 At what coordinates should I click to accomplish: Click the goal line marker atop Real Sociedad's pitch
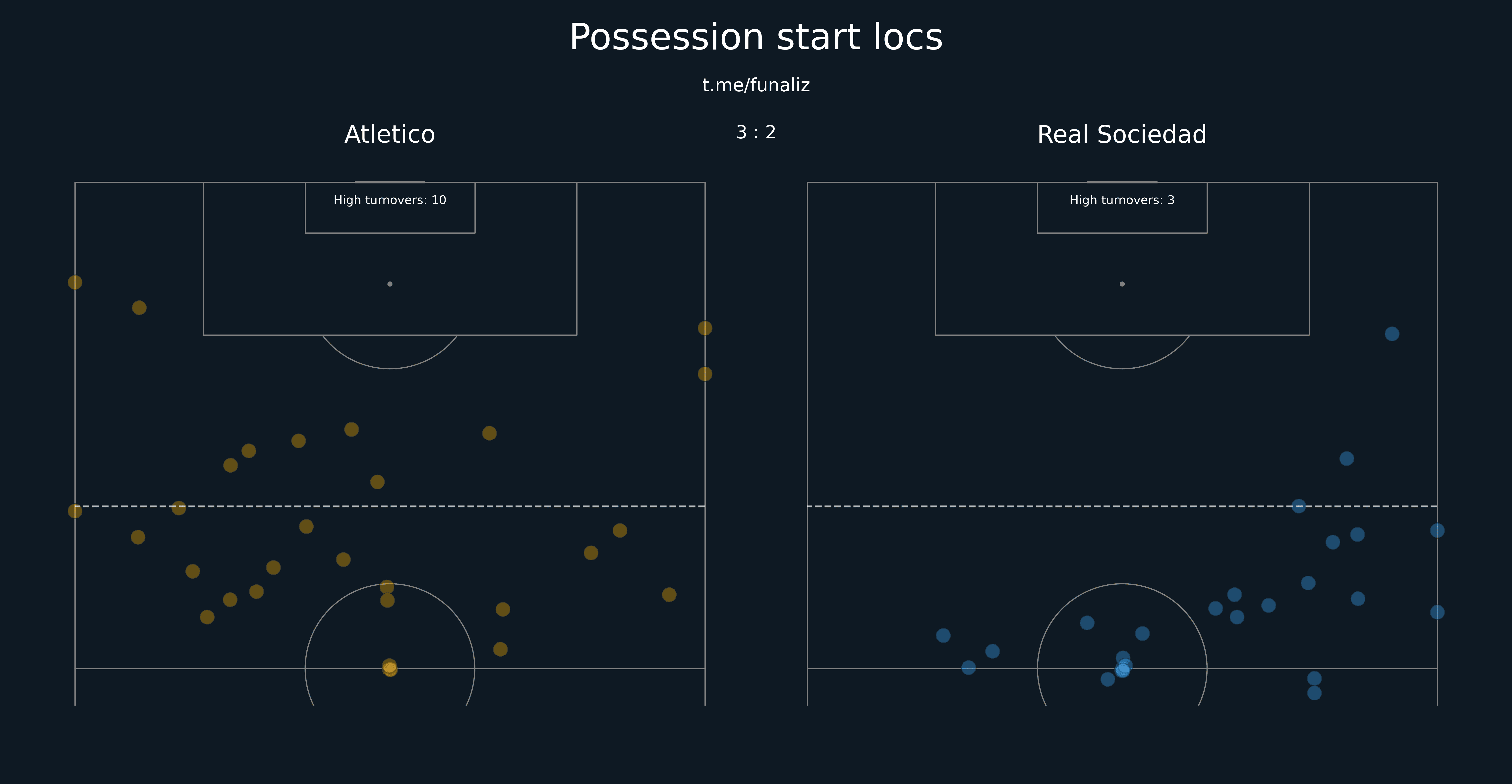point(1122,182)
